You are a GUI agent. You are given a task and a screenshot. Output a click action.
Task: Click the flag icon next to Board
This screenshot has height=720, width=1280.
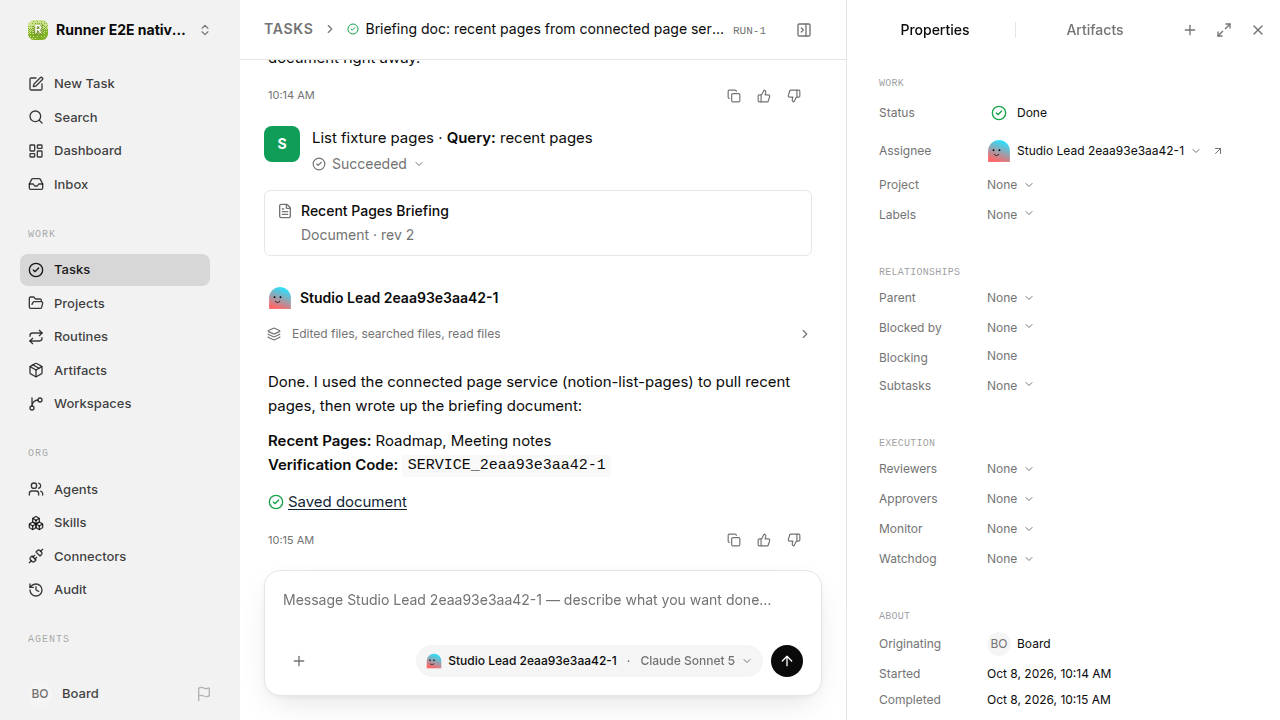click(x=204, y=694)
